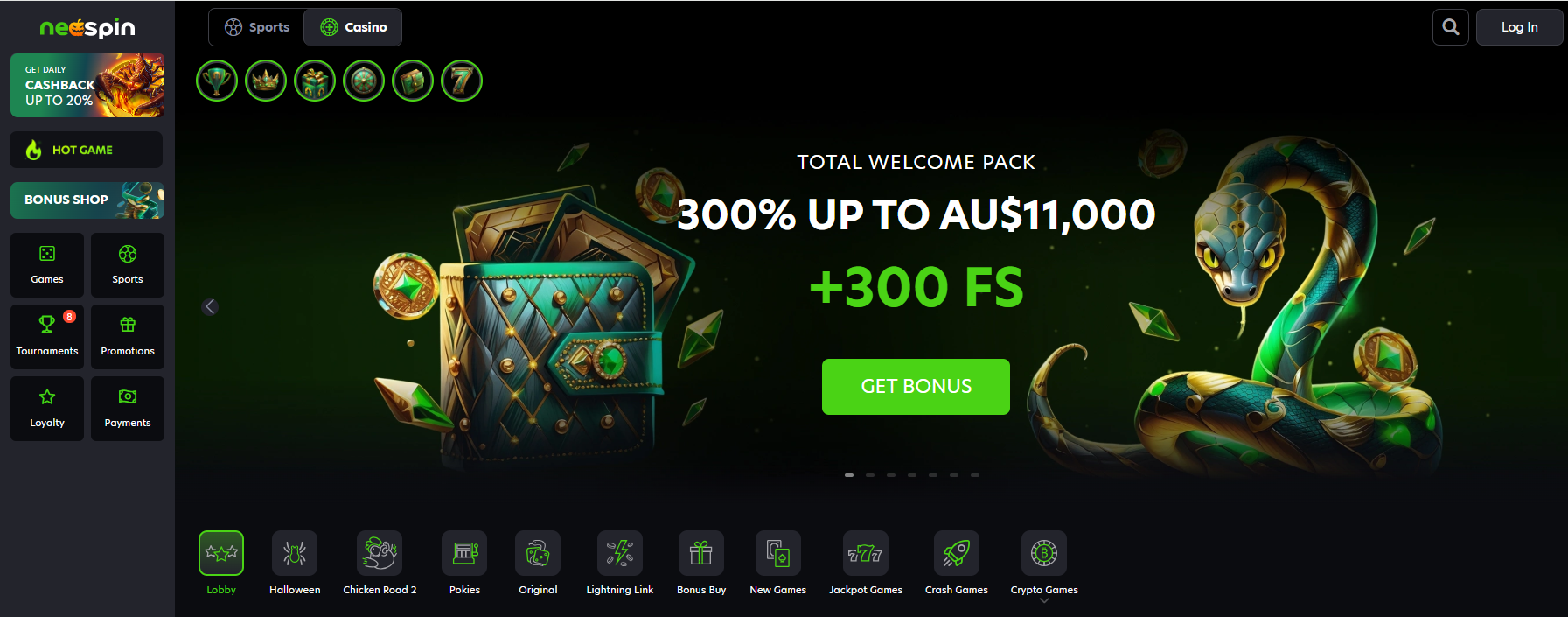Open the lucky seven round icon
The image size is (1568, 617).
click(x=462, y=81)
